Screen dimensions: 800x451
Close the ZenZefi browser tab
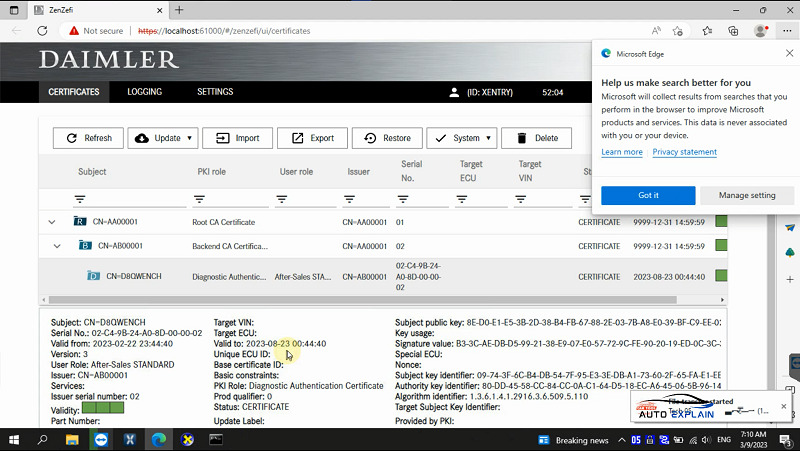tap(160, 10)
